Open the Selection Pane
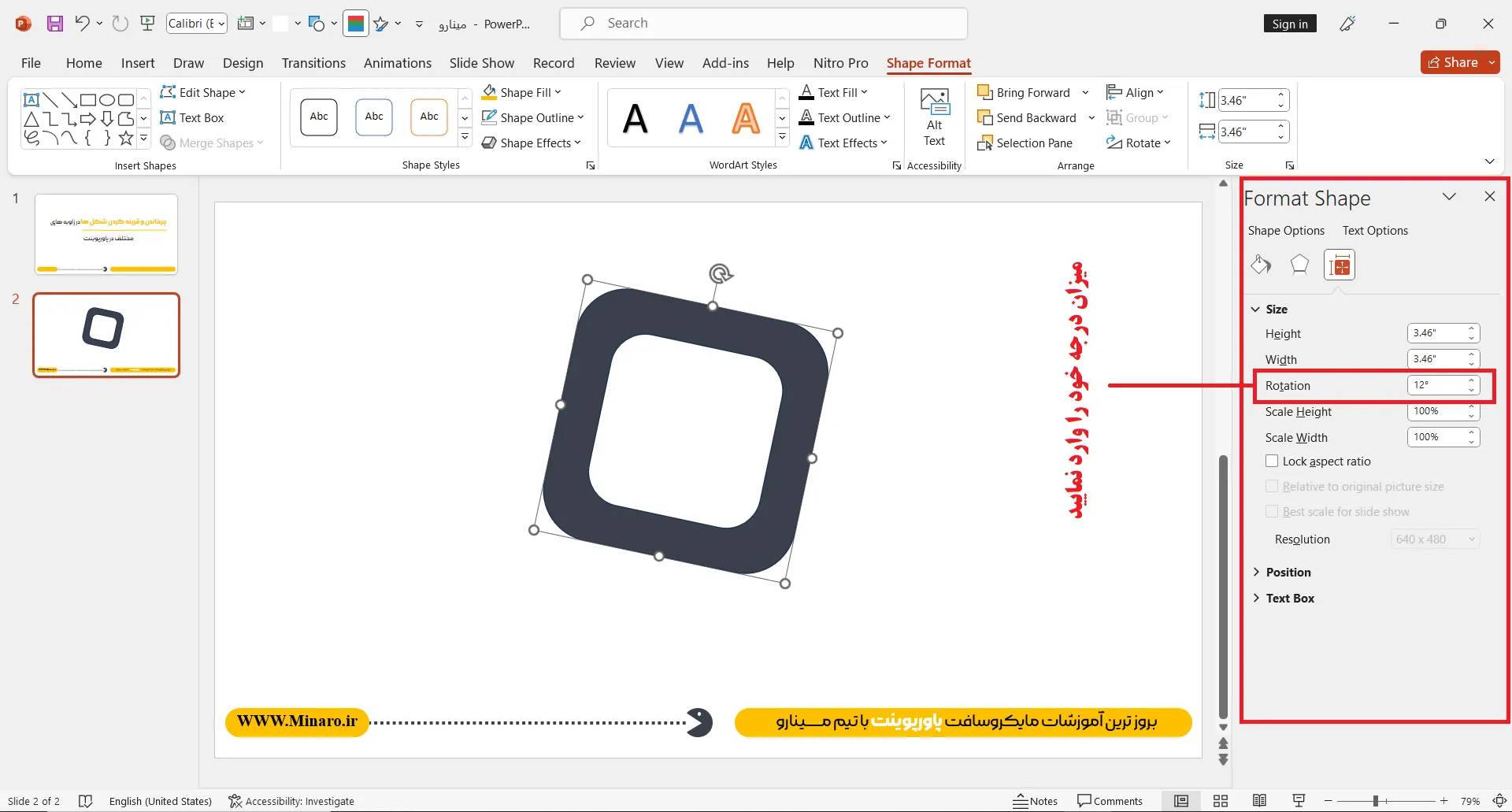The image size is (1512, 812). point(1025,143)
